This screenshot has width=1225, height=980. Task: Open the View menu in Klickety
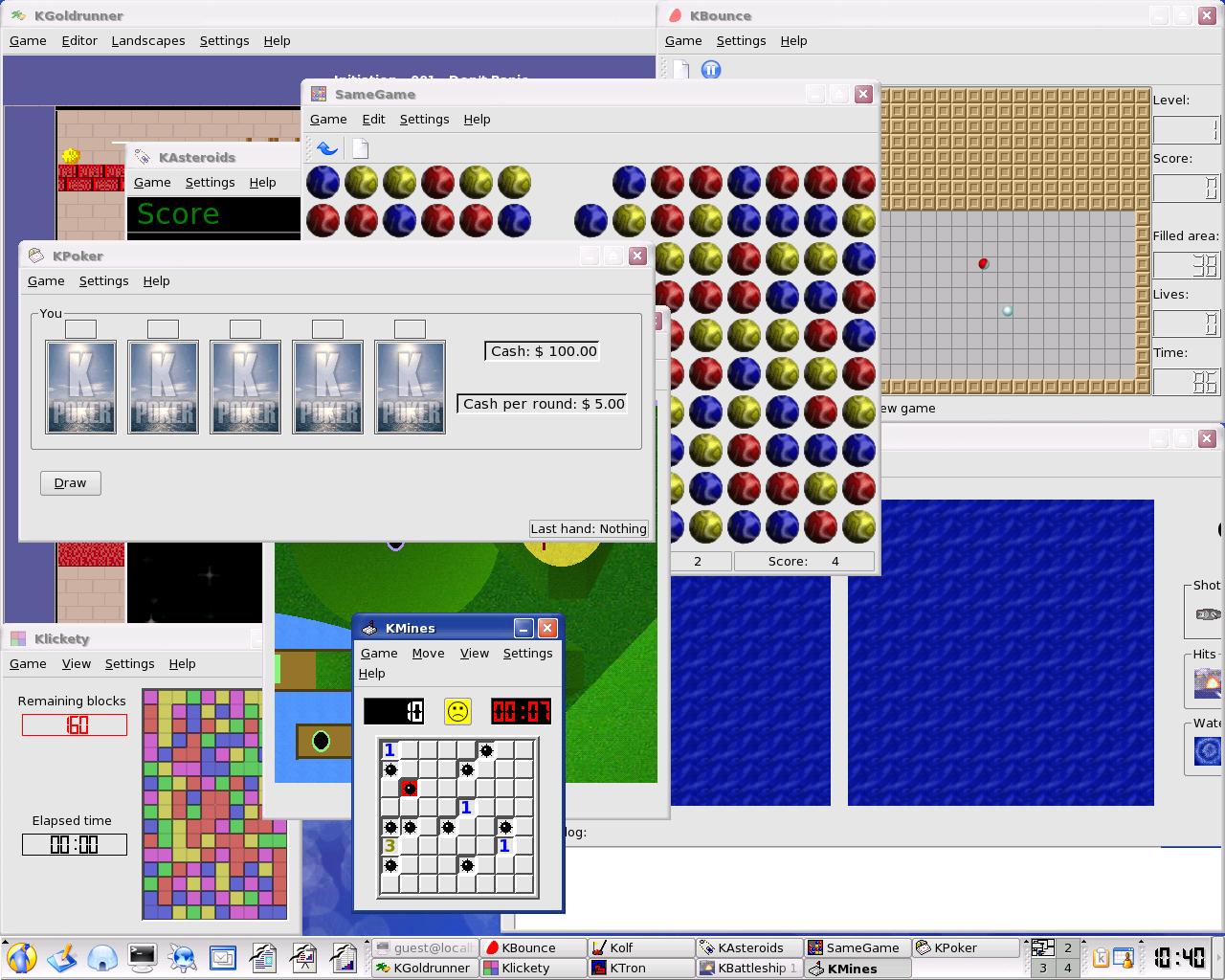click(x=76, y=664)
